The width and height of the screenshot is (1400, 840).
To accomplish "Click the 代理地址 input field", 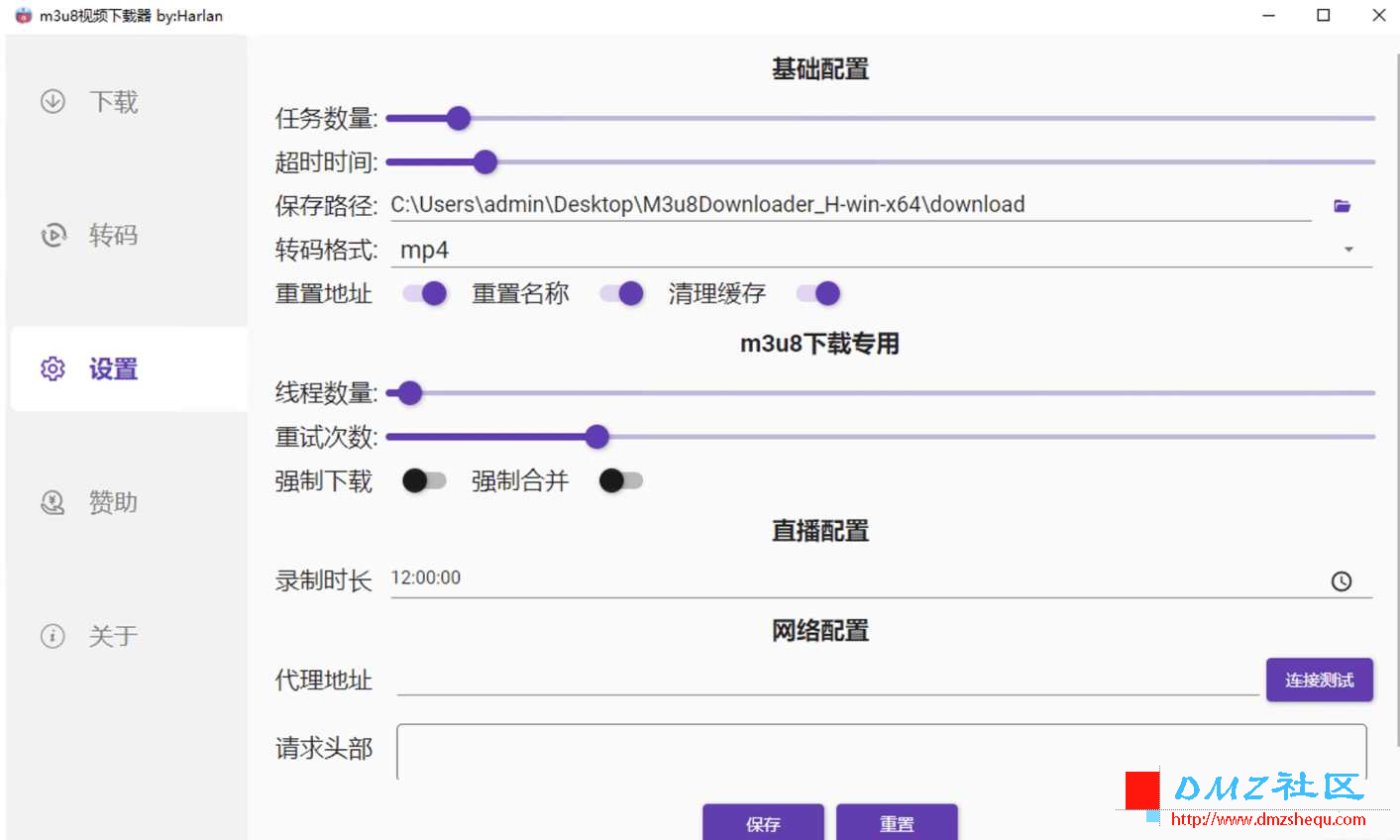I will point(827,680).
